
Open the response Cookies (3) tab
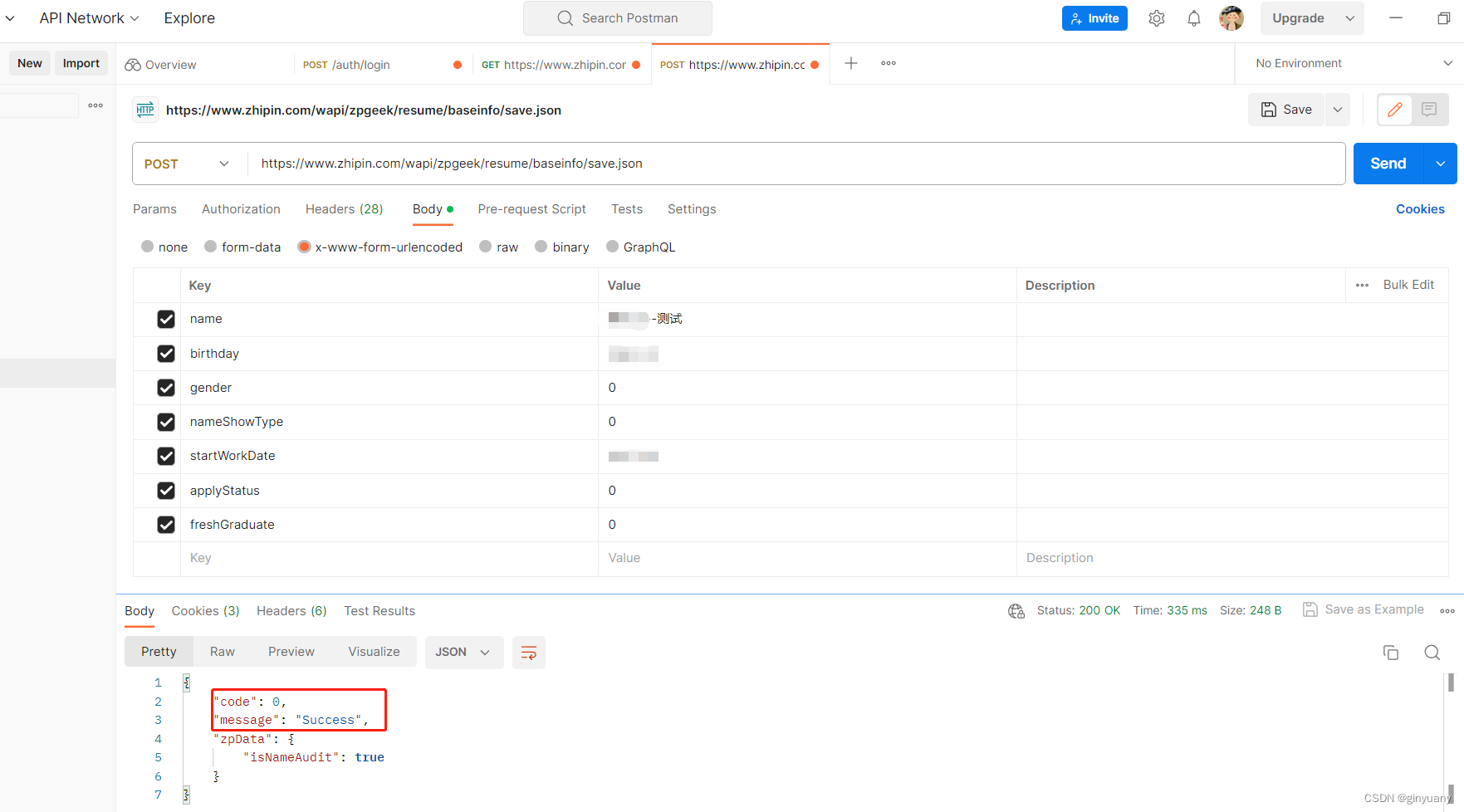click(205, 611)
